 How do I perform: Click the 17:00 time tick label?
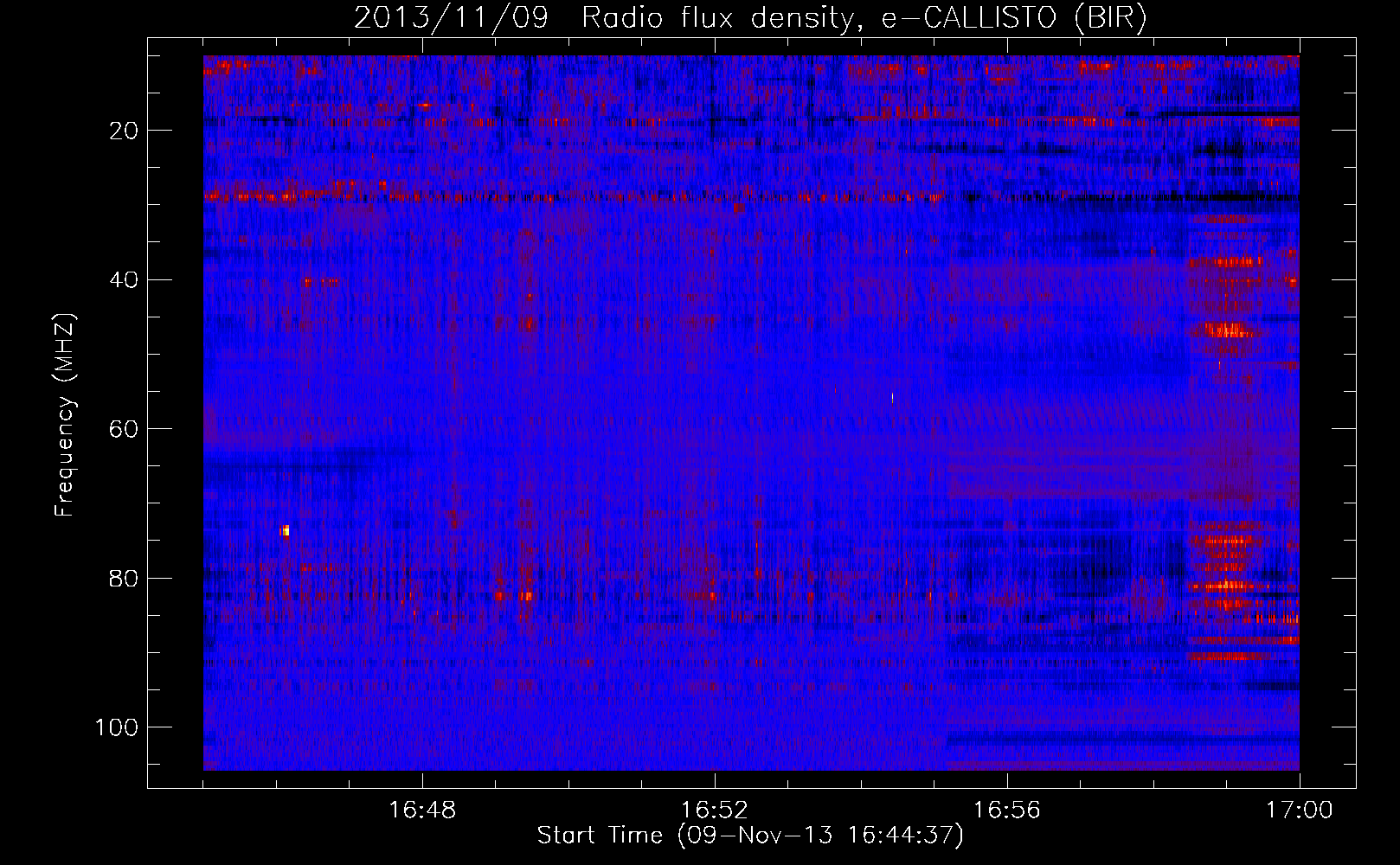1300,811
